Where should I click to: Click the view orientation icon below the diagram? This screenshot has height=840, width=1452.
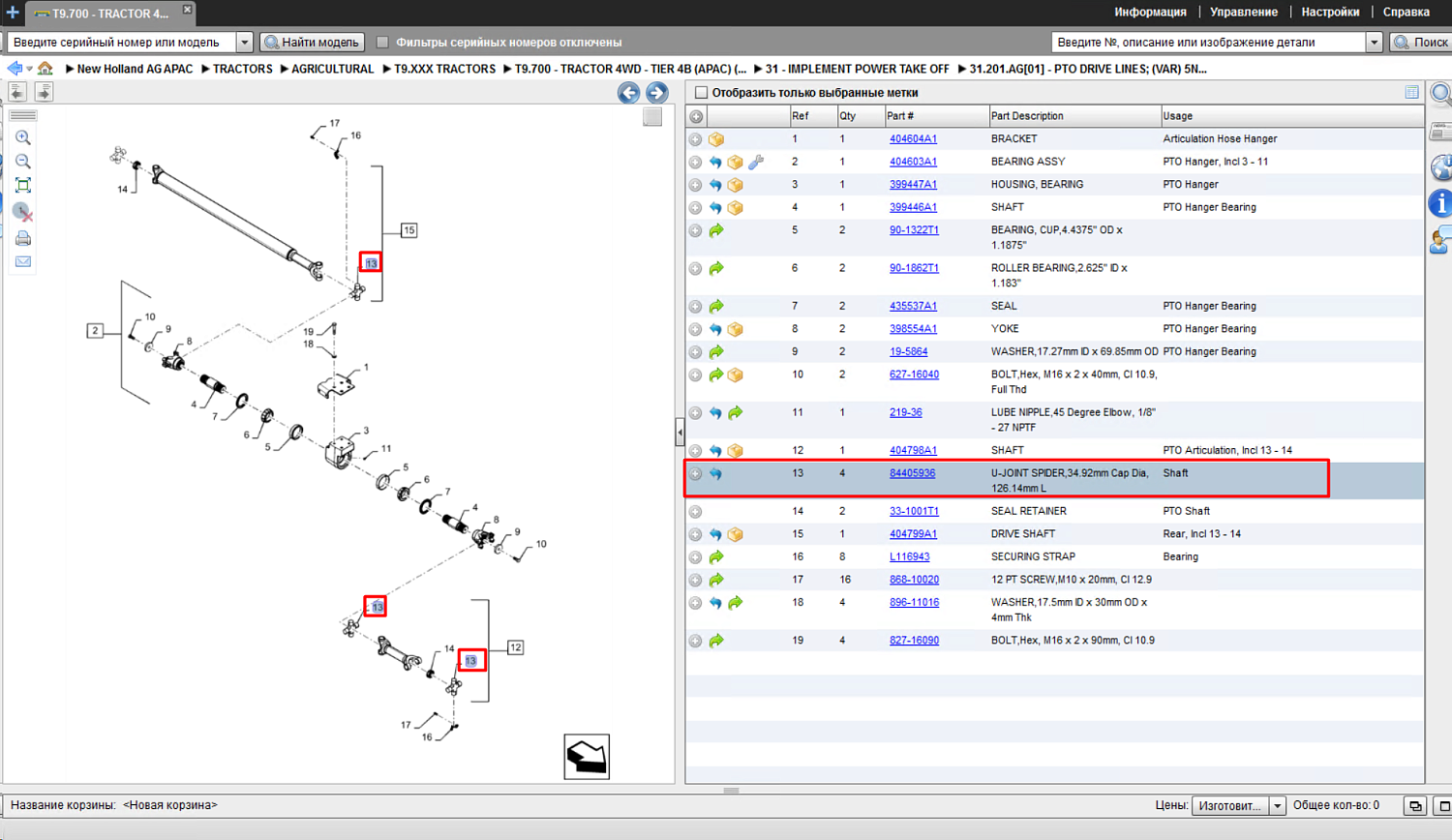coord(587,757)
